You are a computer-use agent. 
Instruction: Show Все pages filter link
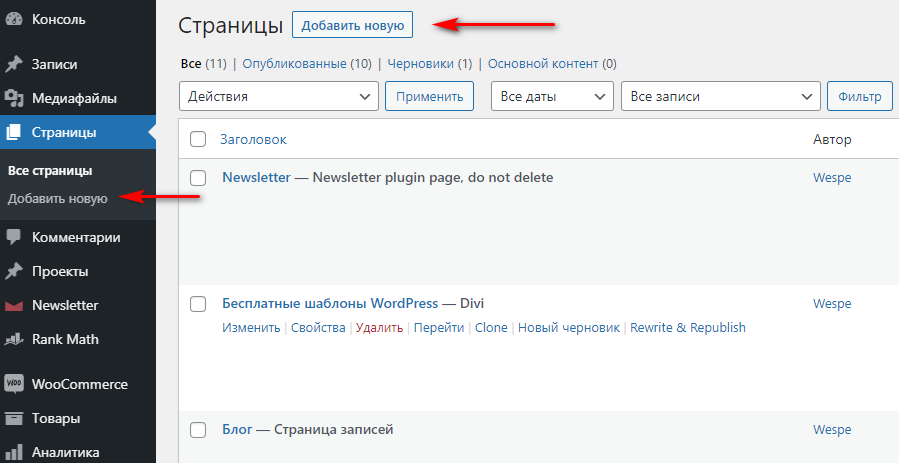(x=191, y=64)
